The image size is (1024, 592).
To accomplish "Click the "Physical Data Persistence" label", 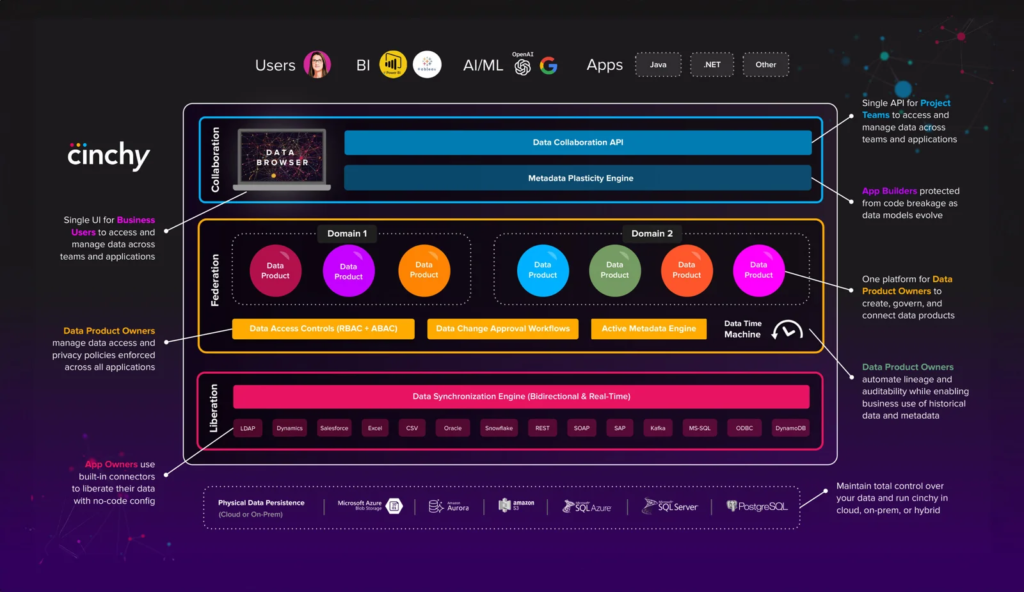I will [x=261, y=502].
